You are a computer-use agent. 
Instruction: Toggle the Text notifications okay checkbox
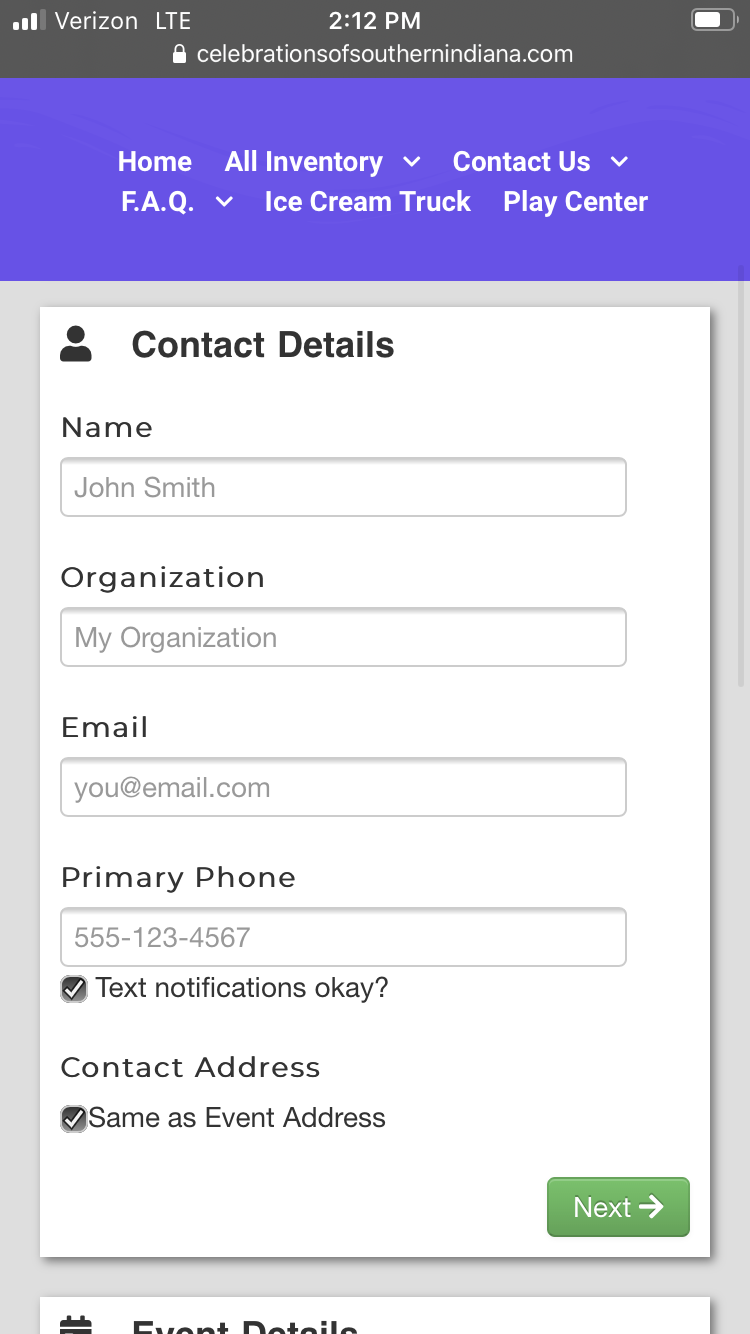(74, 989)
